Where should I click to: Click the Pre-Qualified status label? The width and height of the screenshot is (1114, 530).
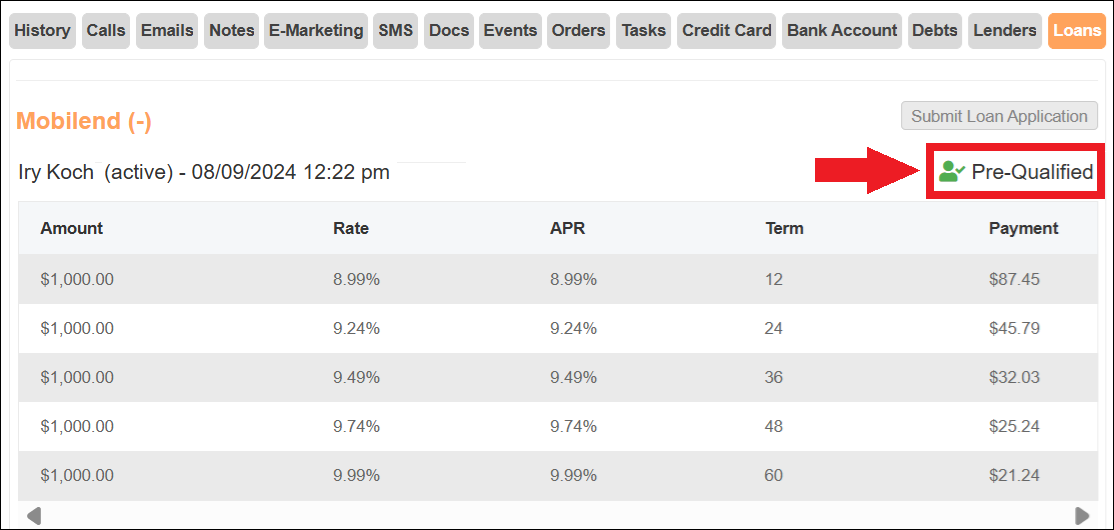pos(1032,172)
